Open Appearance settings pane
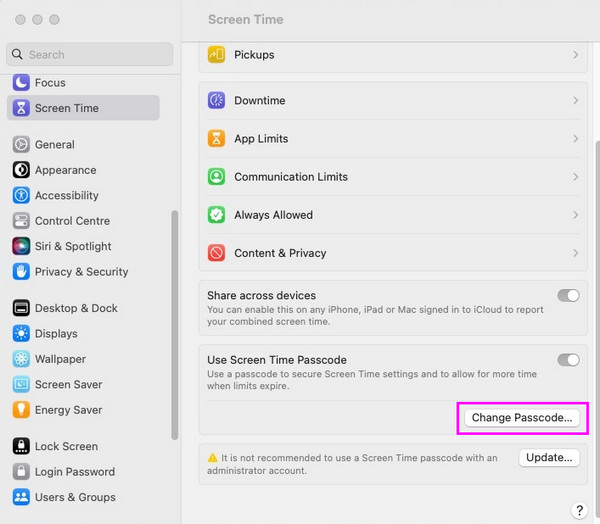The height and width of the screenshot is (524, 600). pos(83,170)
